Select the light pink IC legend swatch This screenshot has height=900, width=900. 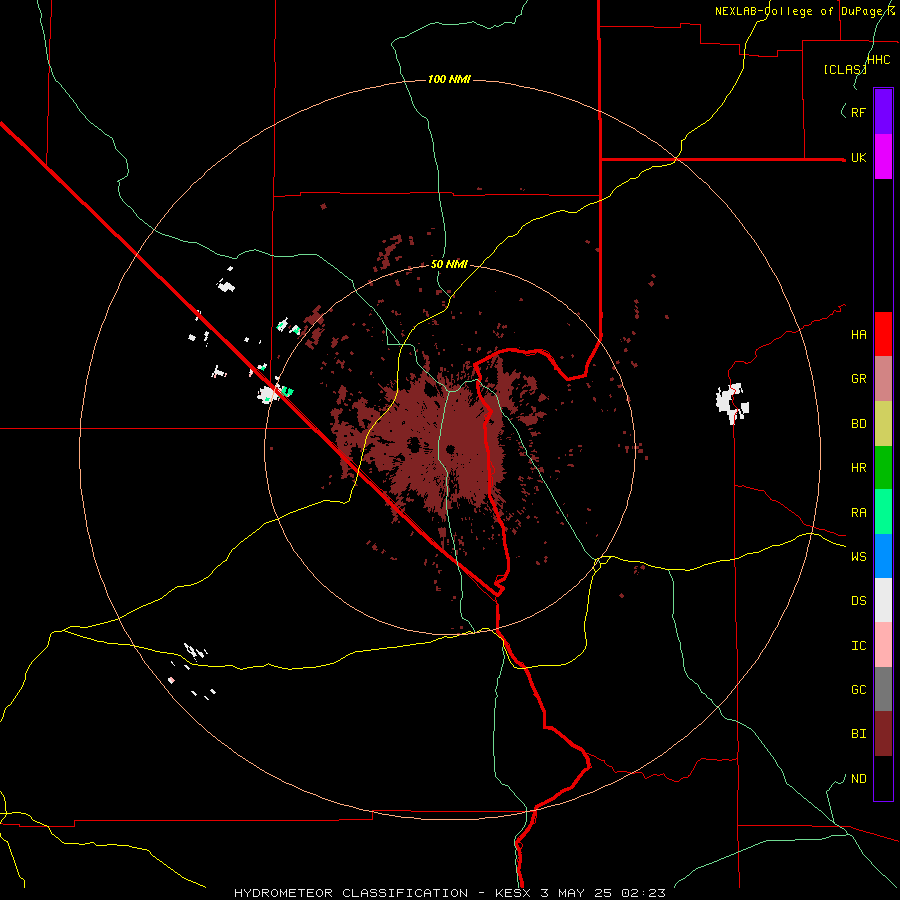pyautogui.click(x=883, y=645)
